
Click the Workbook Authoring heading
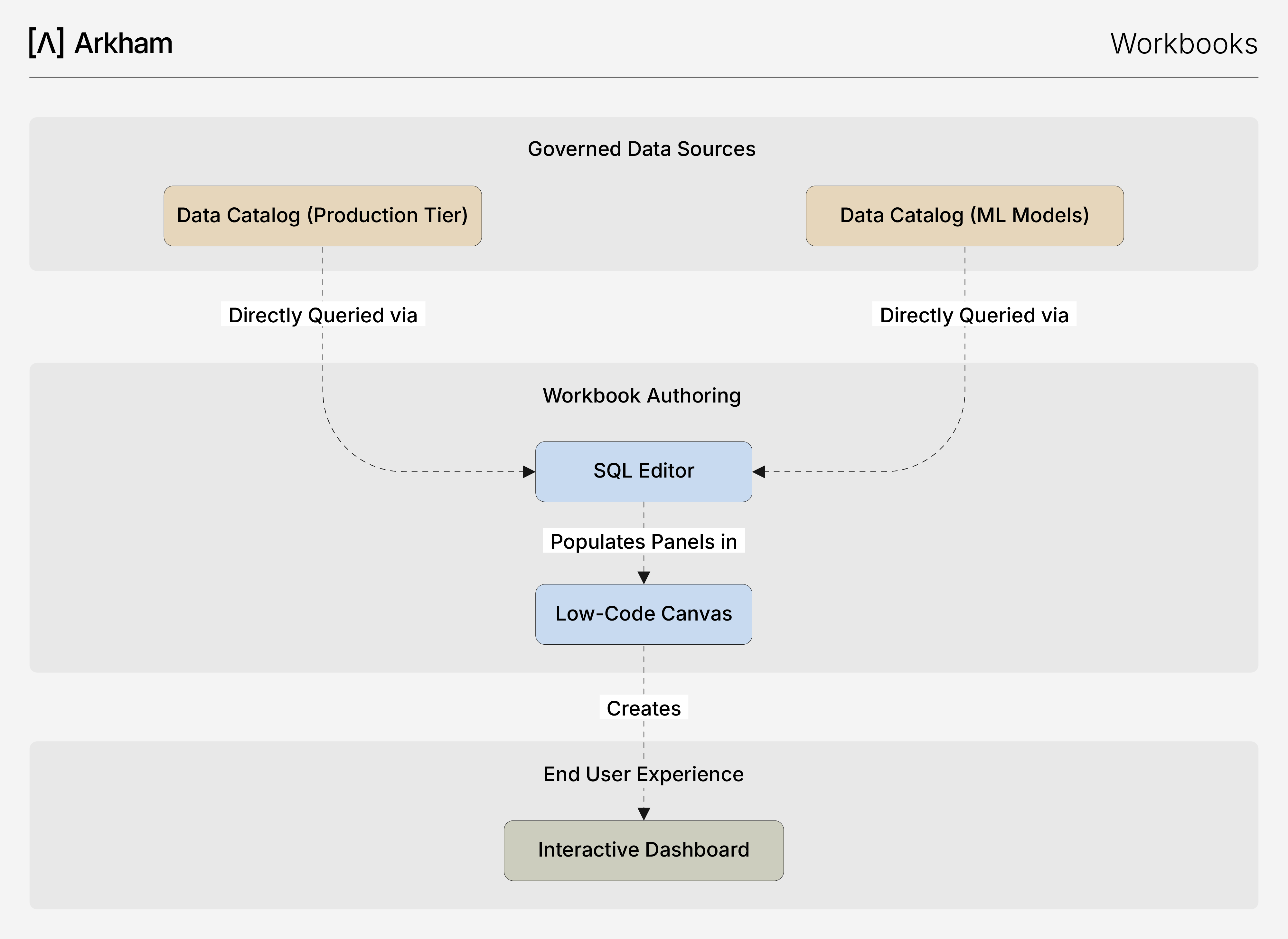click(x=642, y=396)
